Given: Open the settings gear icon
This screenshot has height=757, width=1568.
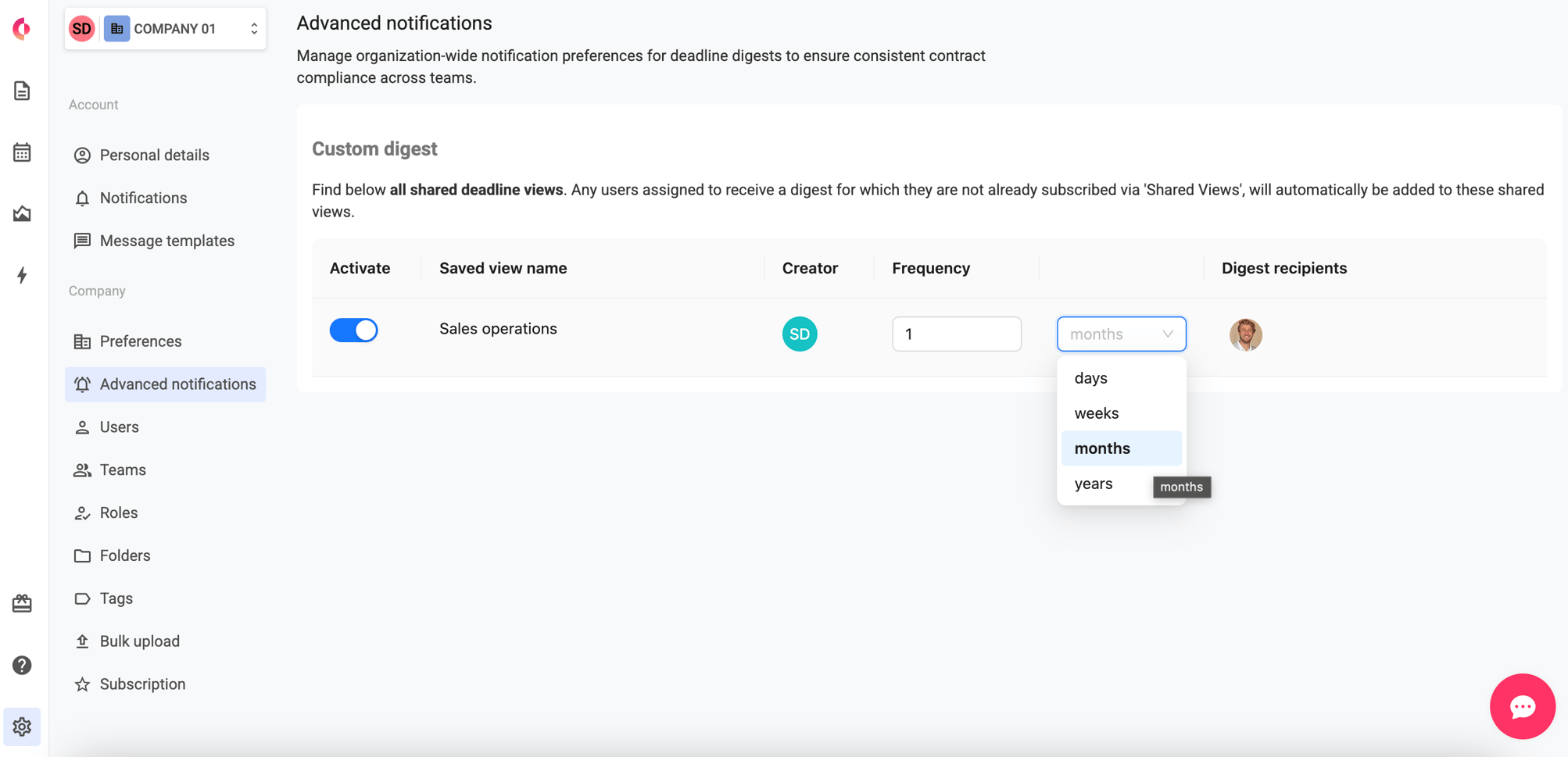Looking at the screenshot, I should coord(22,727).
